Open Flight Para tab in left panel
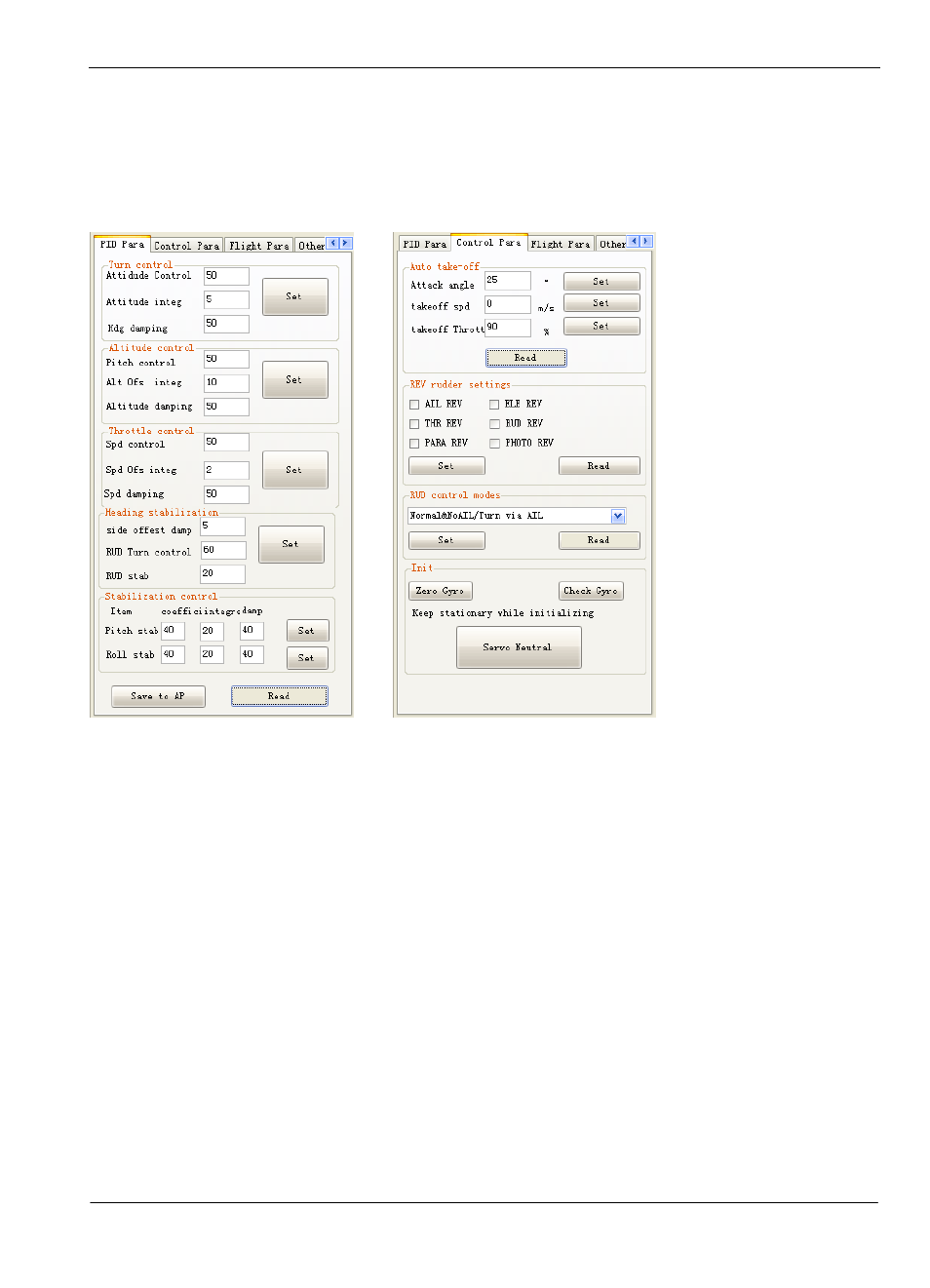 pos(258,246)
